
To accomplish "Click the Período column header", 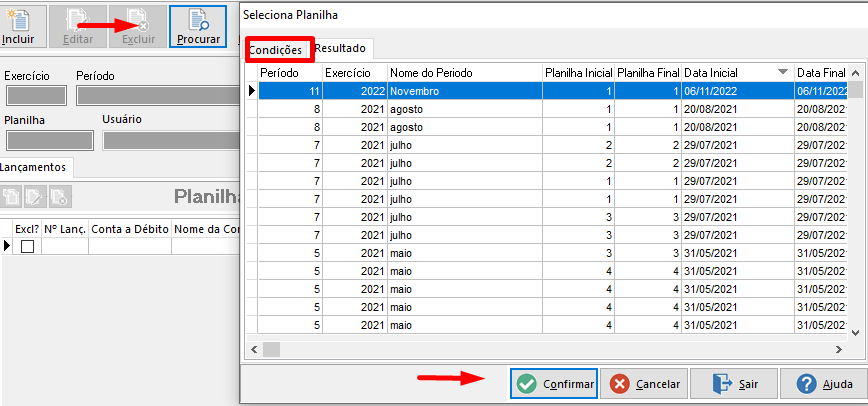I will 291,73.
